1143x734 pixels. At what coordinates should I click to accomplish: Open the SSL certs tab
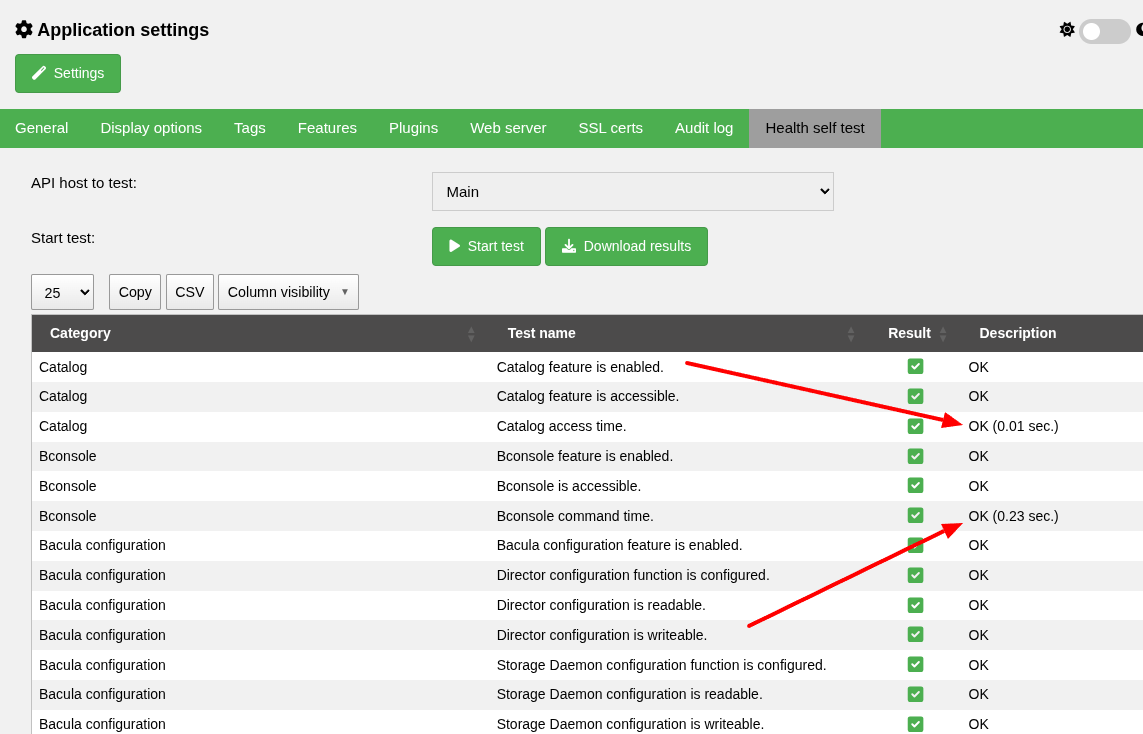(610, 128)
